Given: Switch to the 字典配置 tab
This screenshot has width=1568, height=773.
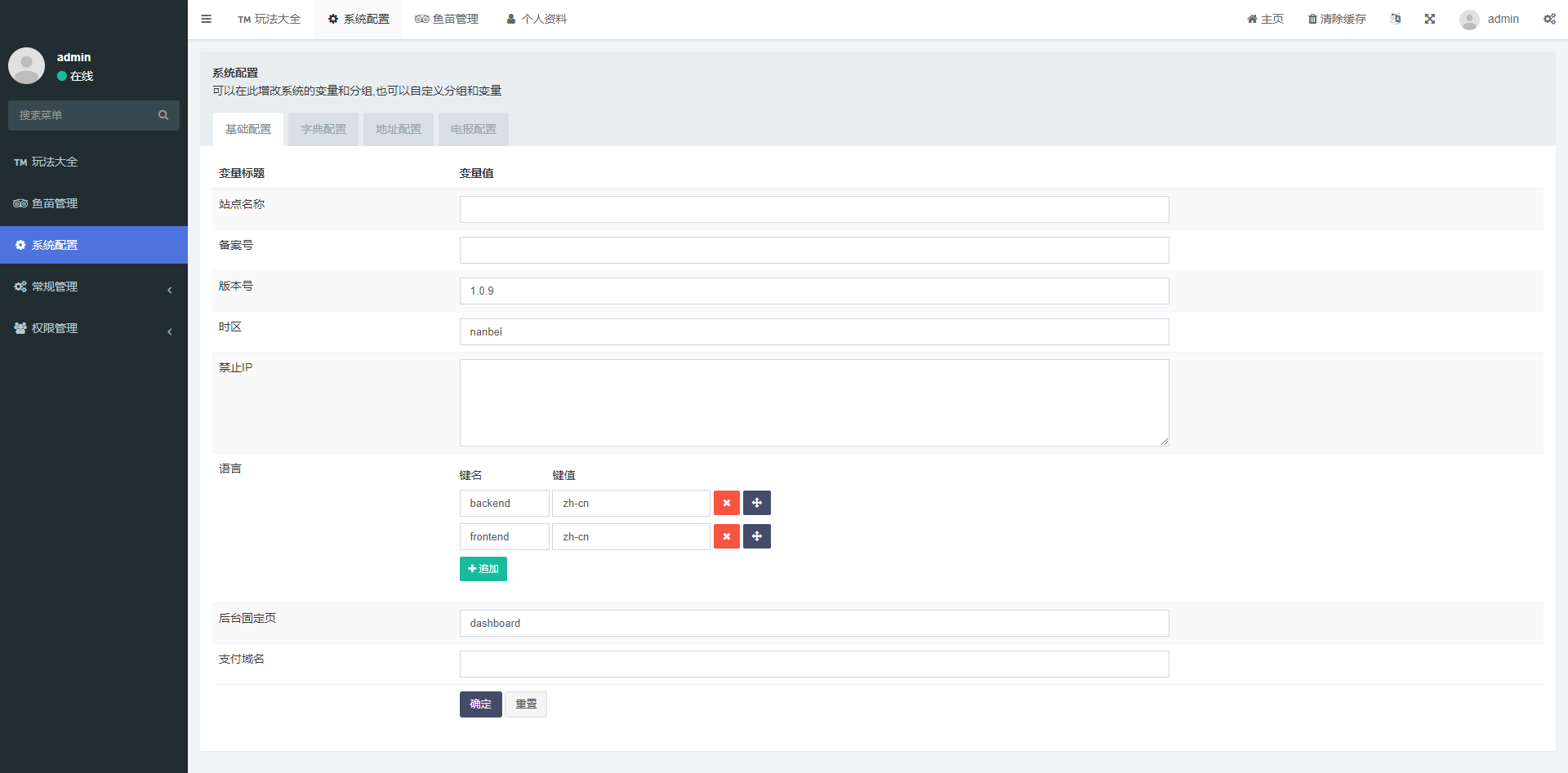Looking at the screenshot, I should pyautogui.click(x=323, y=129).
